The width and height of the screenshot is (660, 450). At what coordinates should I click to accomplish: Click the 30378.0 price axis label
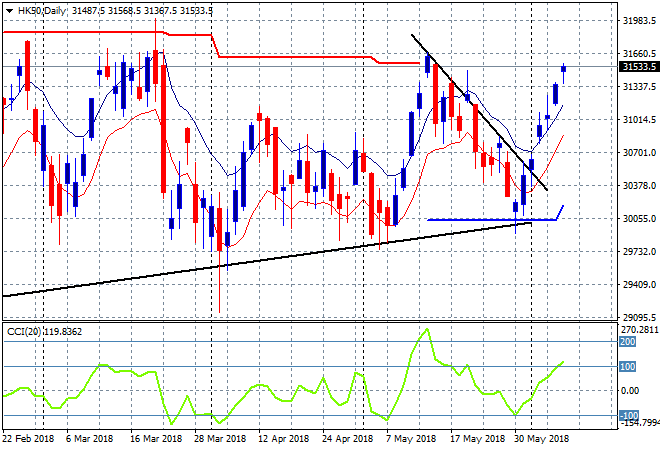coord(639,185)
